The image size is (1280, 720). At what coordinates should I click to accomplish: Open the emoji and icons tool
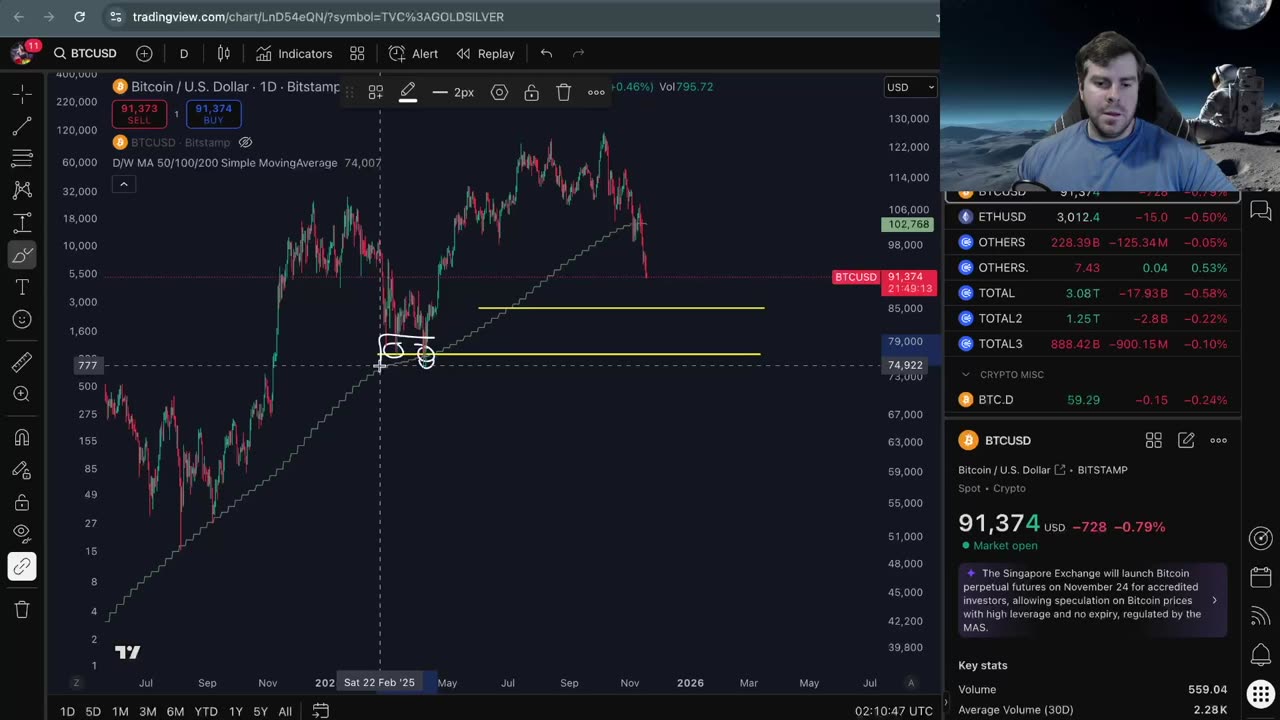(x=21, y=319)
